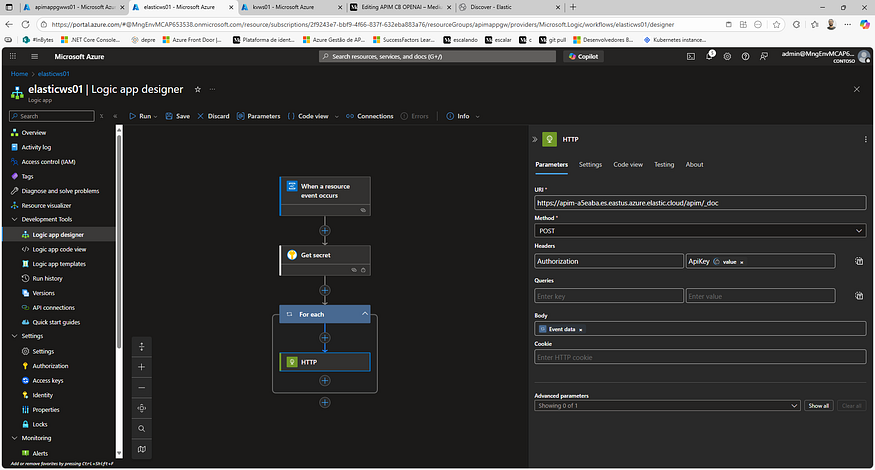Image resolution: width=875 pixels, height=470 pixels.
Task: Close the Logic app designer blade
Action: 857,89
